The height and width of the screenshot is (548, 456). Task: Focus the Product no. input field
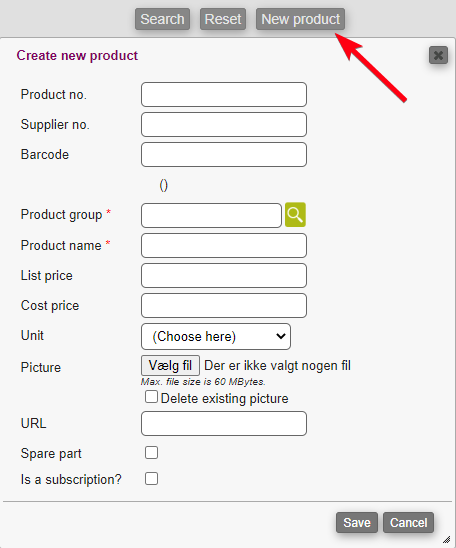(x=224, y=95)
